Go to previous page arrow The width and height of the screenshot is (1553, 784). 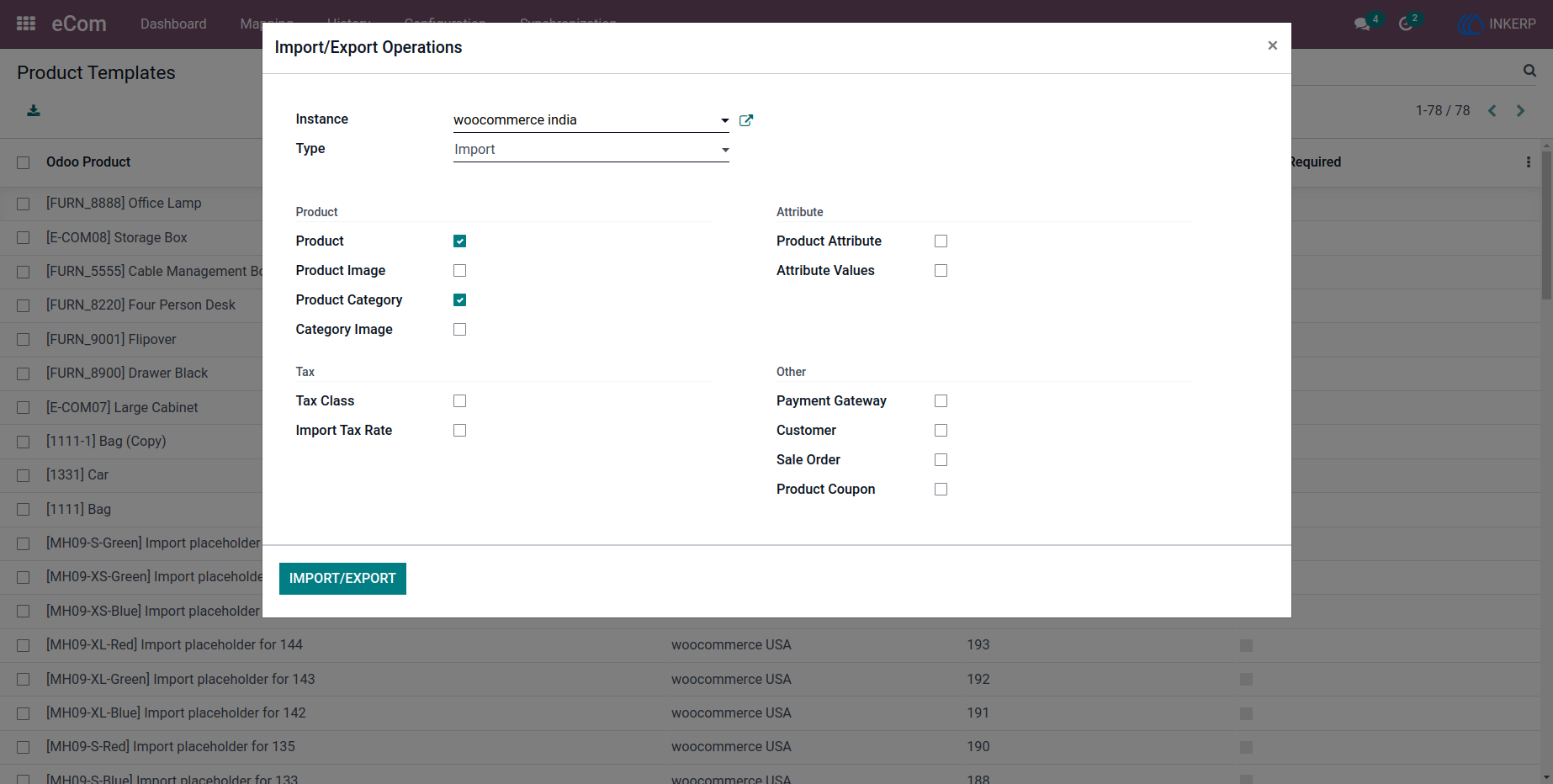tap(1492, 110)
